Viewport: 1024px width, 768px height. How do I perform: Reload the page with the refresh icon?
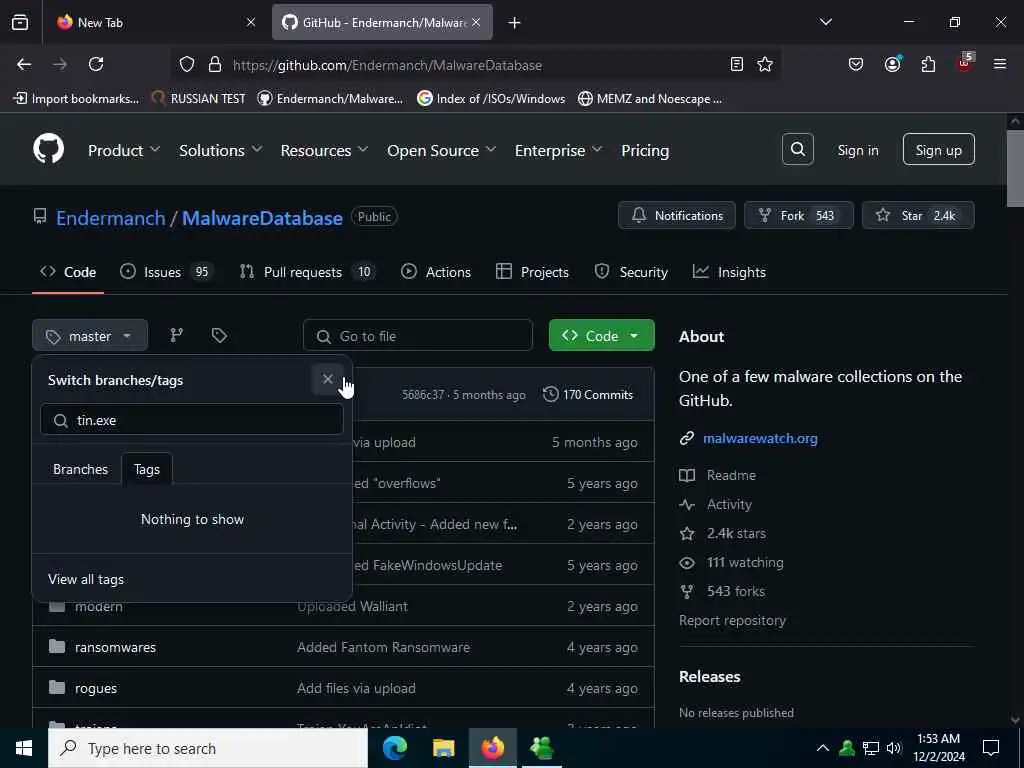pos(96,64)
